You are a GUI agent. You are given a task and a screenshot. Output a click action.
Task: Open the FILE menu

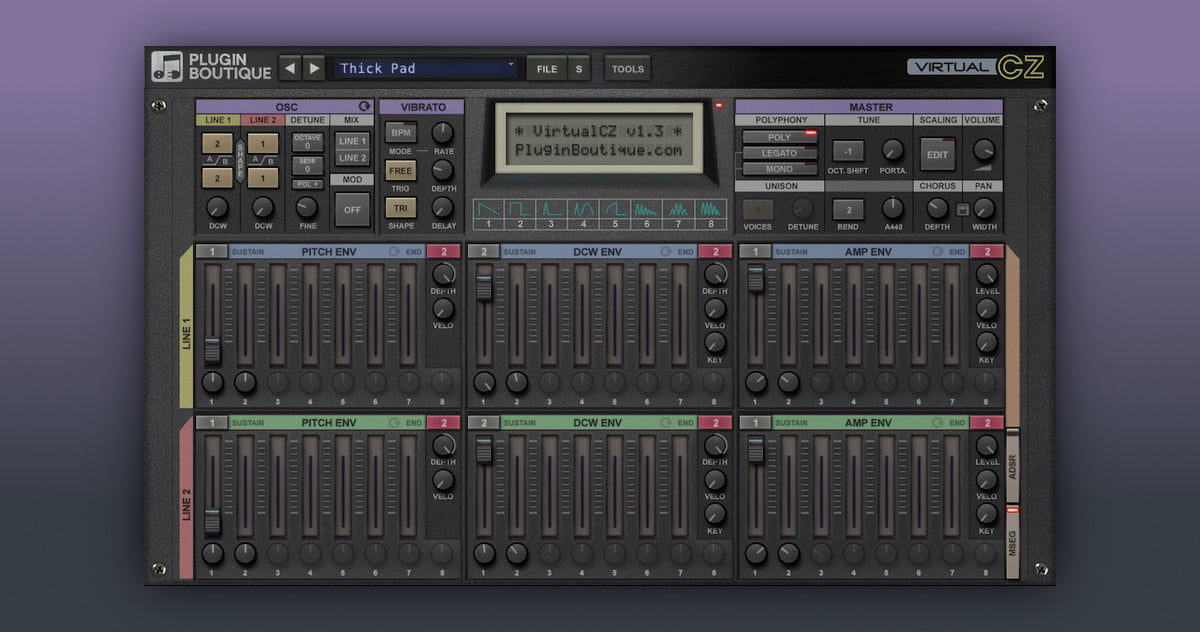[547, 68]
